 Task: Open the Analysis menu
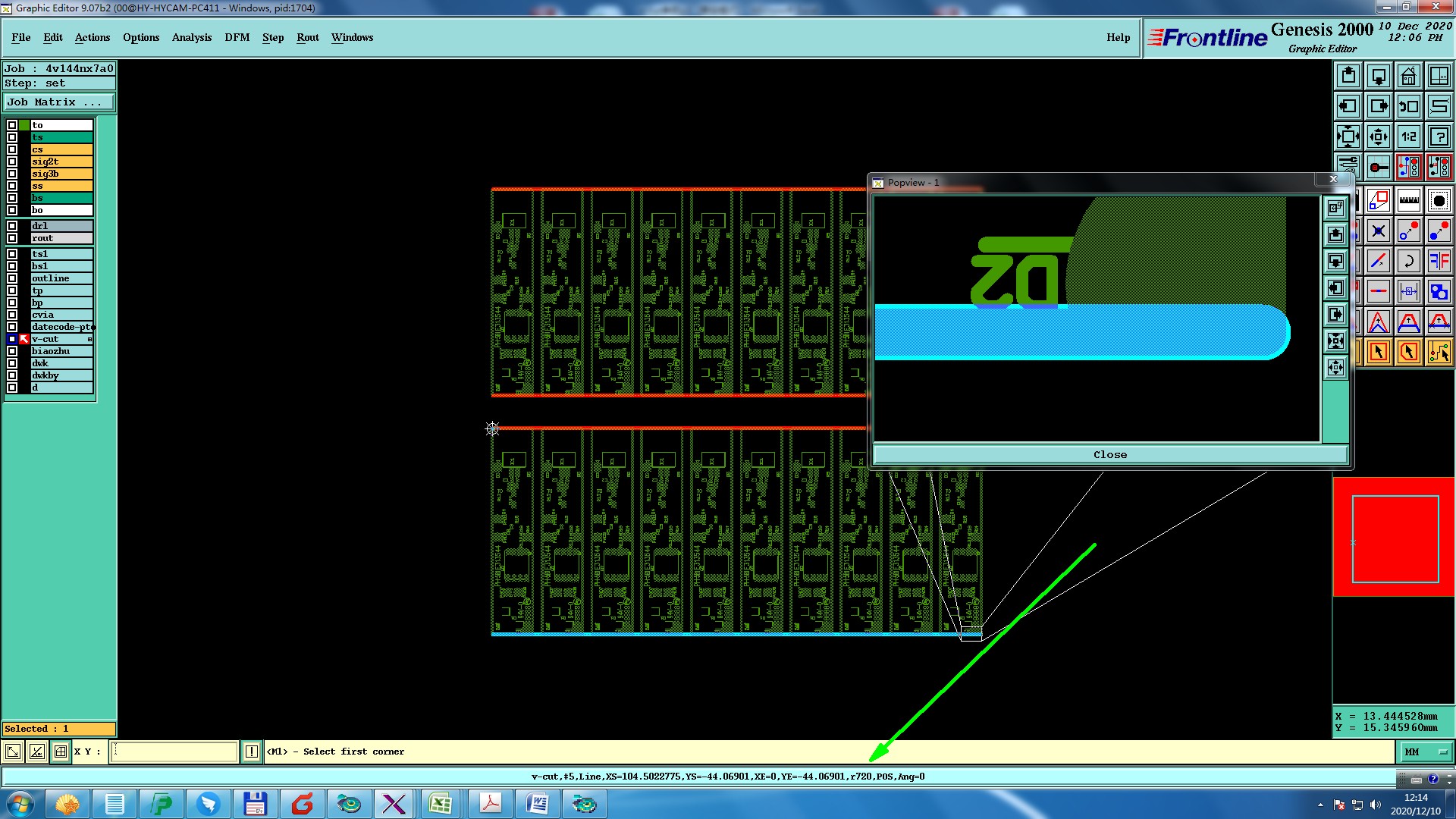191,37
